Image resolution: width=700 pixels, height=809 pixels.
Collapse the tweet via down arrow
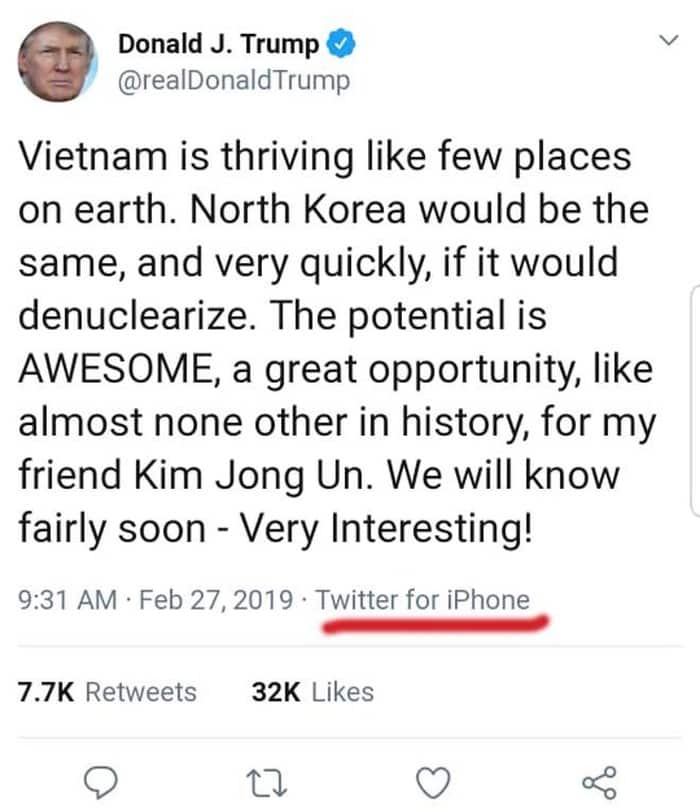(x=668, y=37)
